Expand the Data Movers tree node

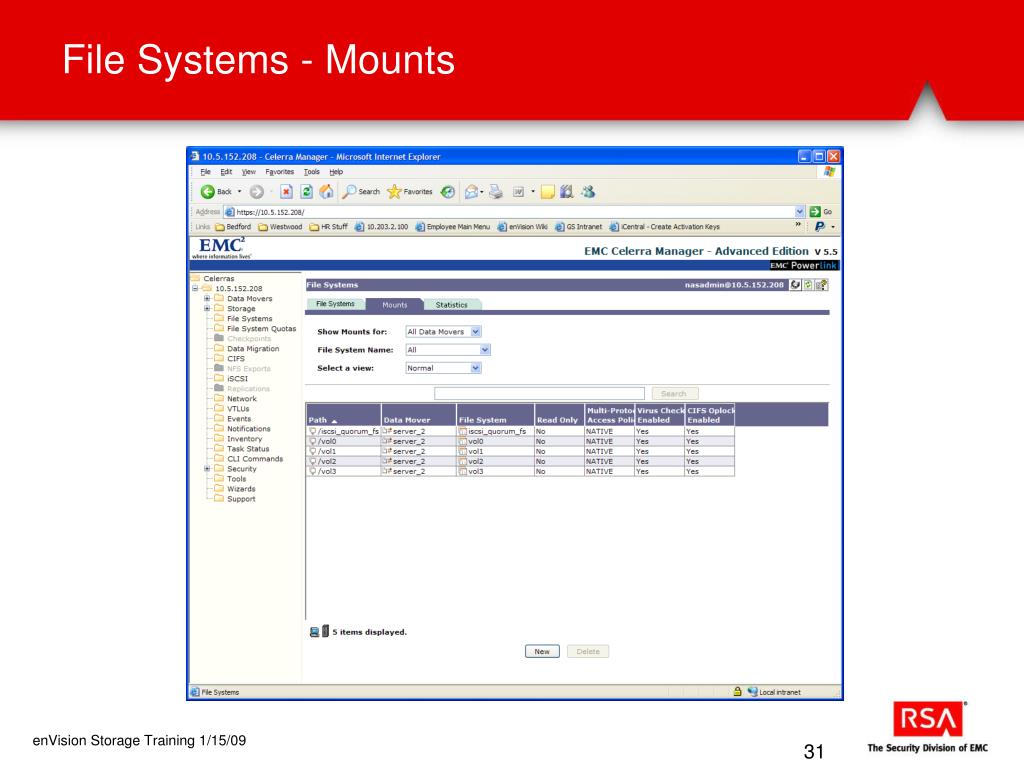(x=207, y=298)
